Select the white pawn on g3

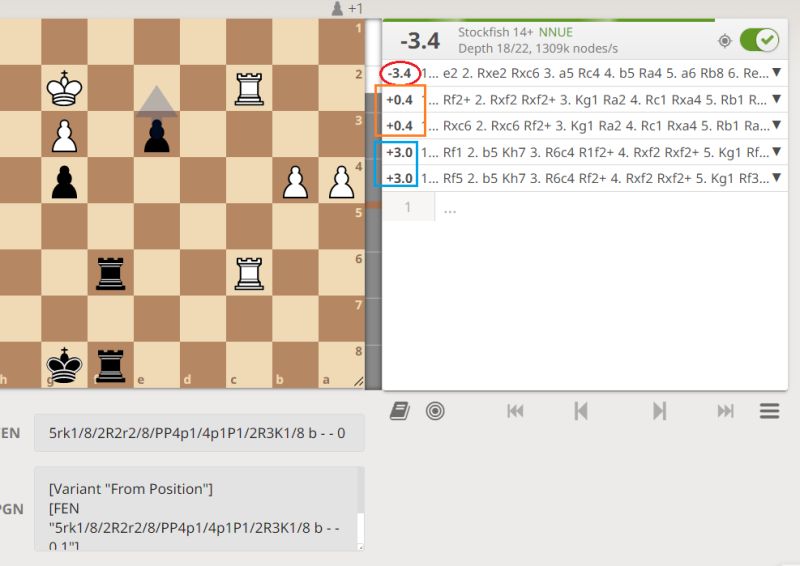click(64, 136)
